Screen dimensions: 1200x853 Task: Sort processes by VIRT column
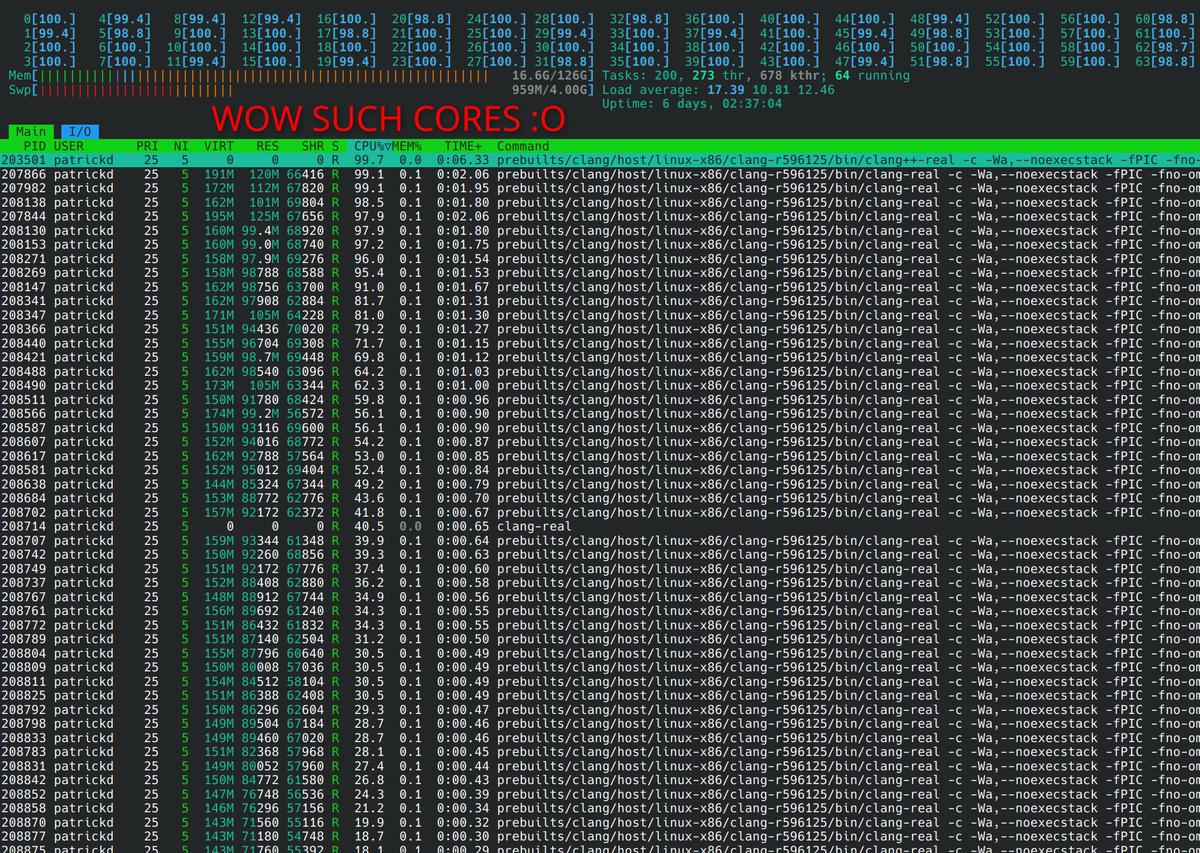pyautogui.click(x=219, y=146)
